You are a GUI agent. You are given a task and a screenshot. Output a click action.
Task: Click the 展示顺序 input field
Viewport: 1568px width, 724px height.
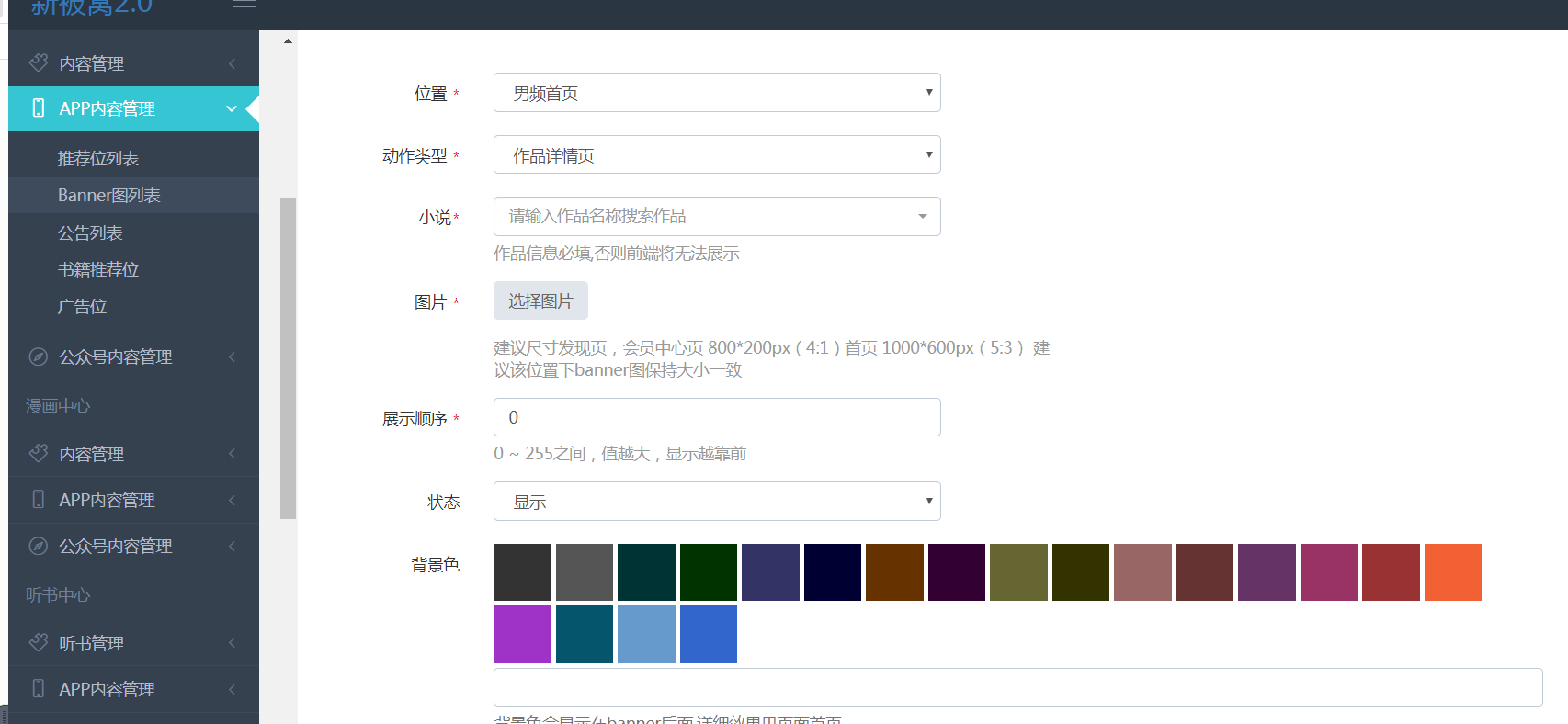(717, 417)
